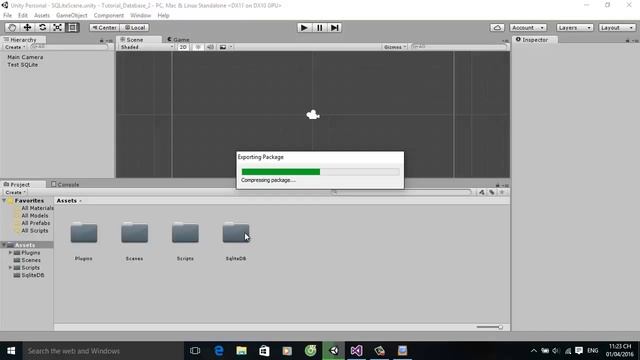The height and width of the screenshot is (360, 640).
Task: Click the Hierarchy search field
Action: [x=69, y=47]
